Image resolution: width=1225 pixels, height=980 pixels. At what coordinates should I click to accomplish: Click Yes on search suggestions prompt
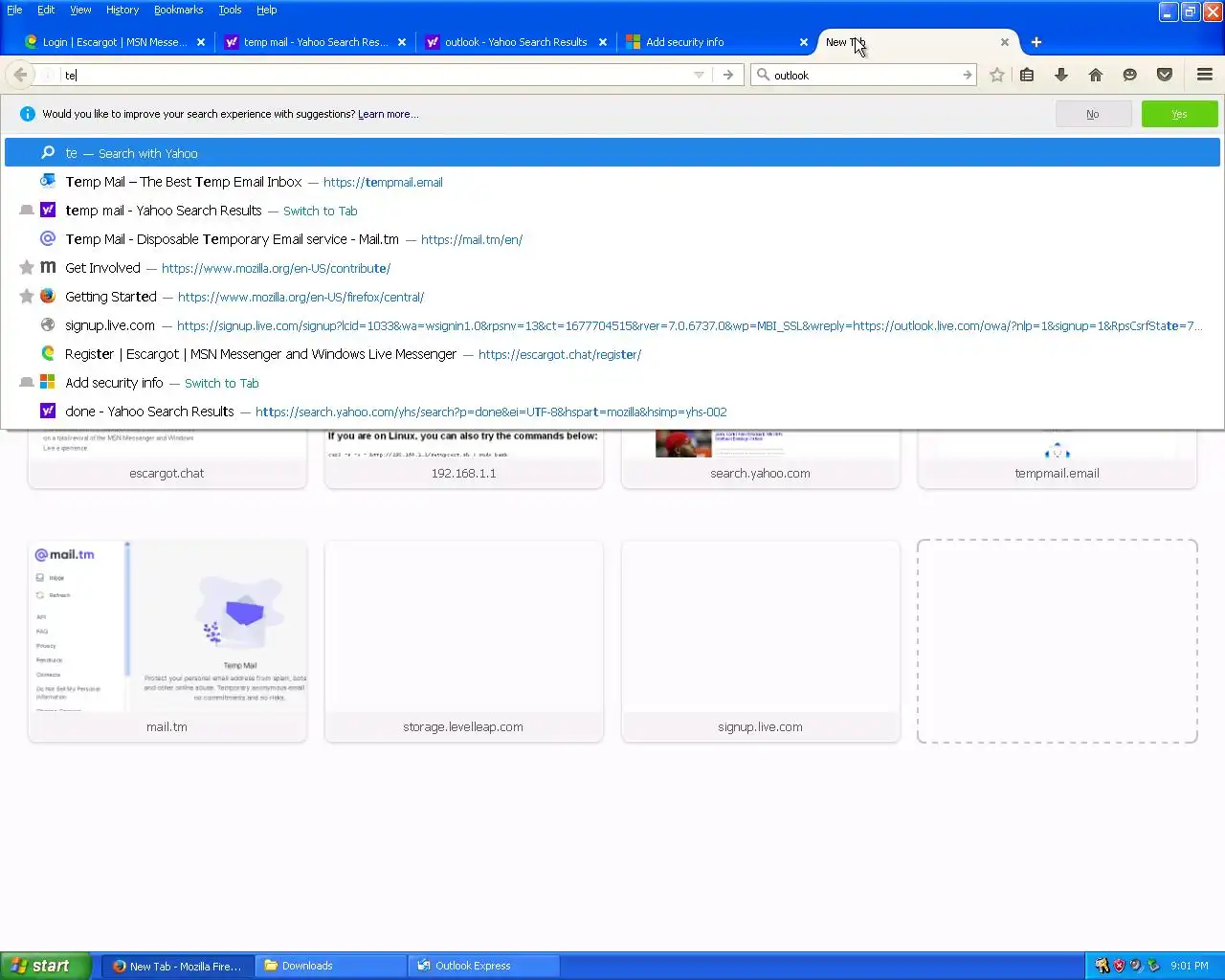(x=1179, y=114)
